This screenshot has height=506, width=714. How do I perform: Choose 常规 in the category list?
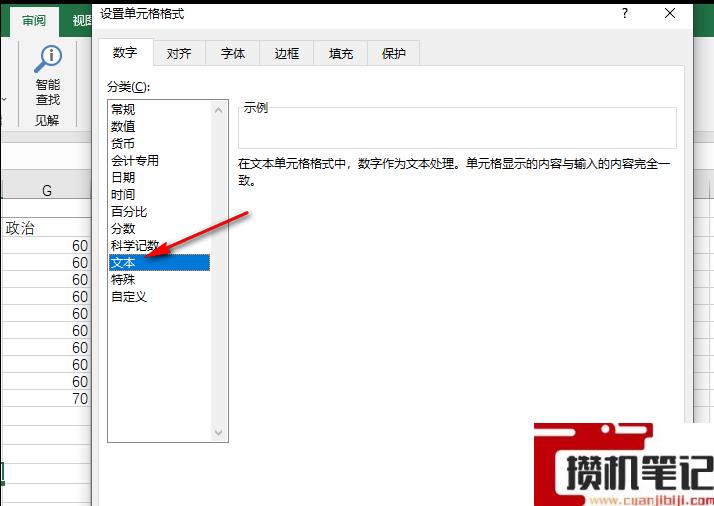pyautogui.click(x=160, y=109)
